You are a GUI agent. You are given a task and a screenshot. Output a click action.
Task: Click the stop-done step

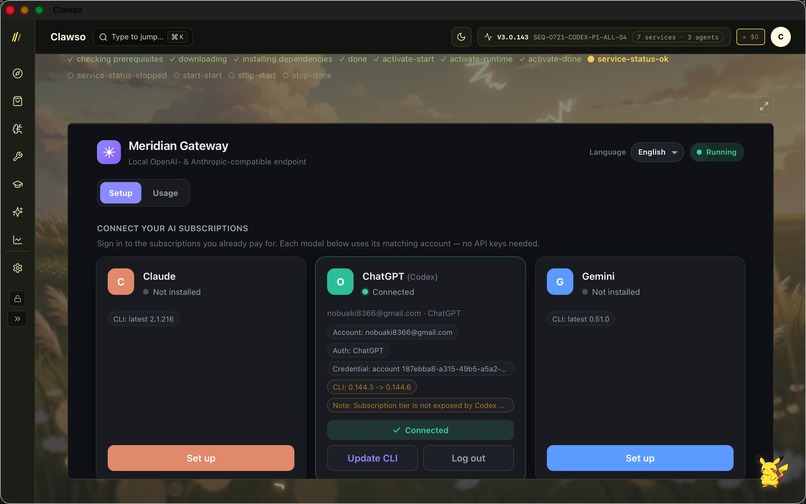point(307,76)
